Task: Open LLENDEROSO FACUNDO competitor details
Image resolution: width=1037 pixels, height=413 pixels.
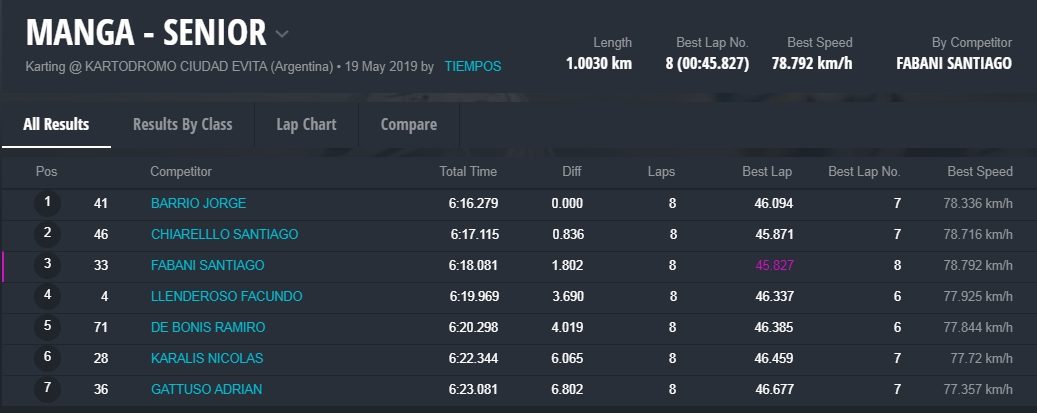Action: (x=226, y=296)
